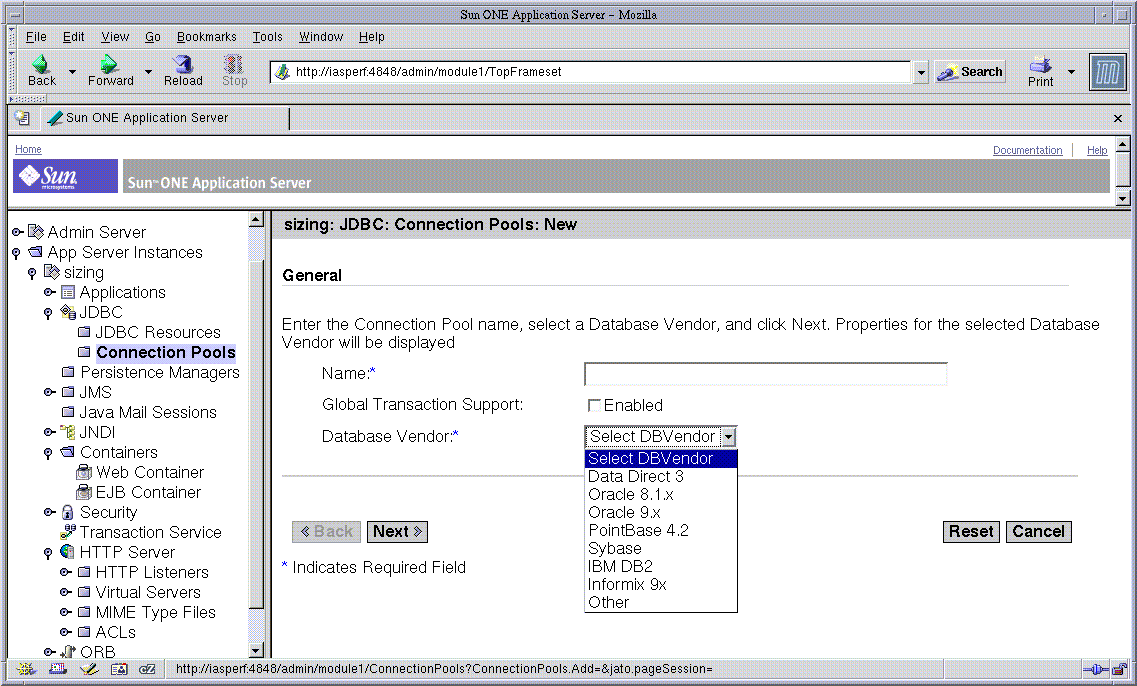1137x686 pixels.
Task: Open the Help link in header
Action: (x=1097, y=150)
